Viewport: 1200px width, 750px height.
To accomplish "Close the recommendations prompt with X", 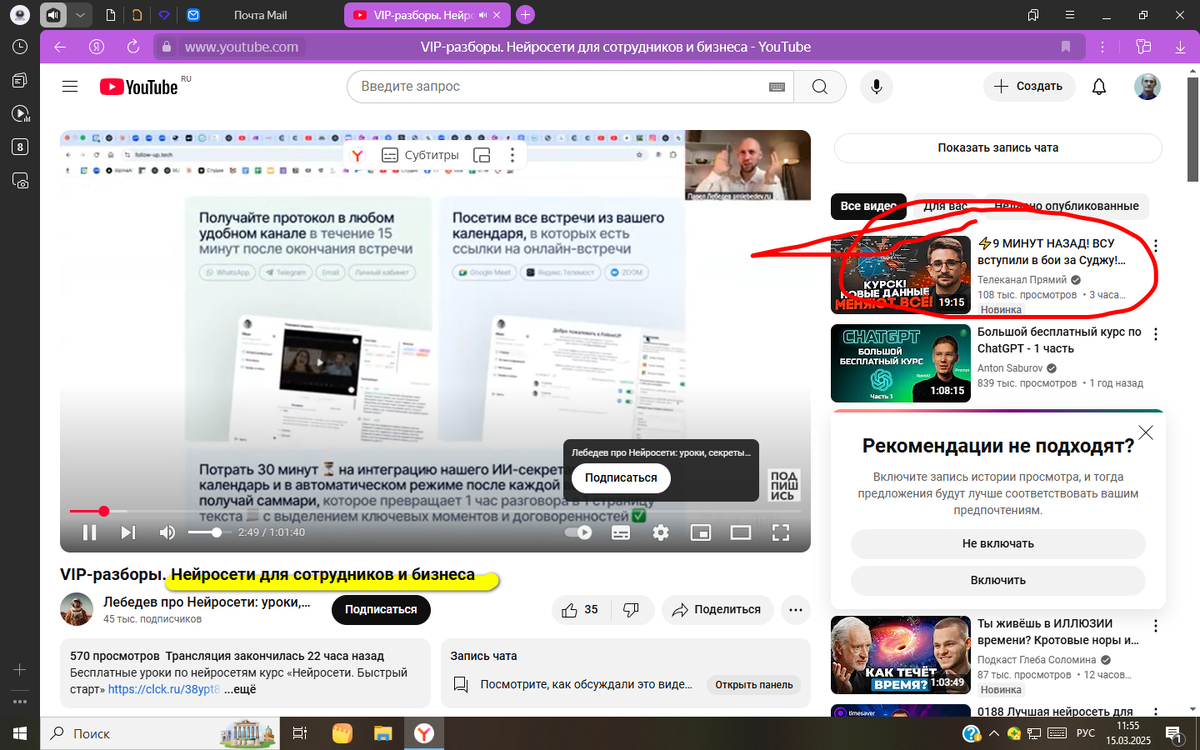I will point(1146,433).
